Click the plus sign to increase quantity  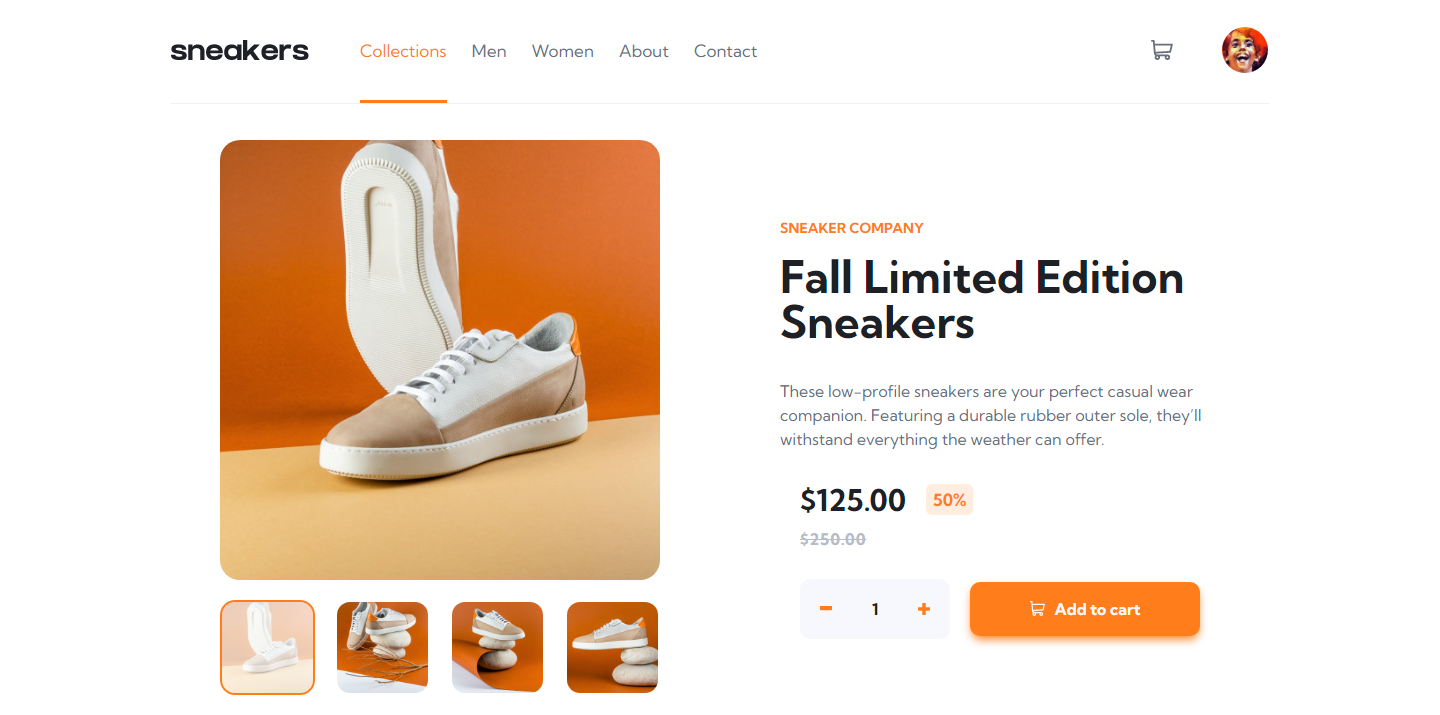click(924, 608)
